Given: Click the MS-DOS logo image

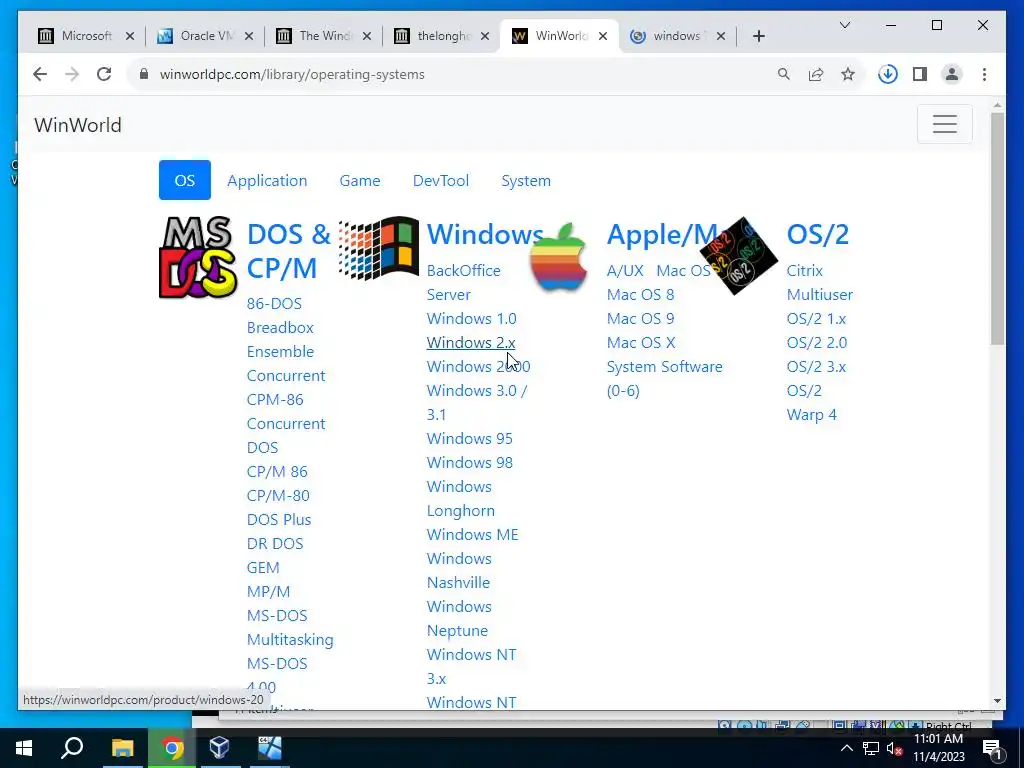Looking at the screenshot, I should (198, 257).
